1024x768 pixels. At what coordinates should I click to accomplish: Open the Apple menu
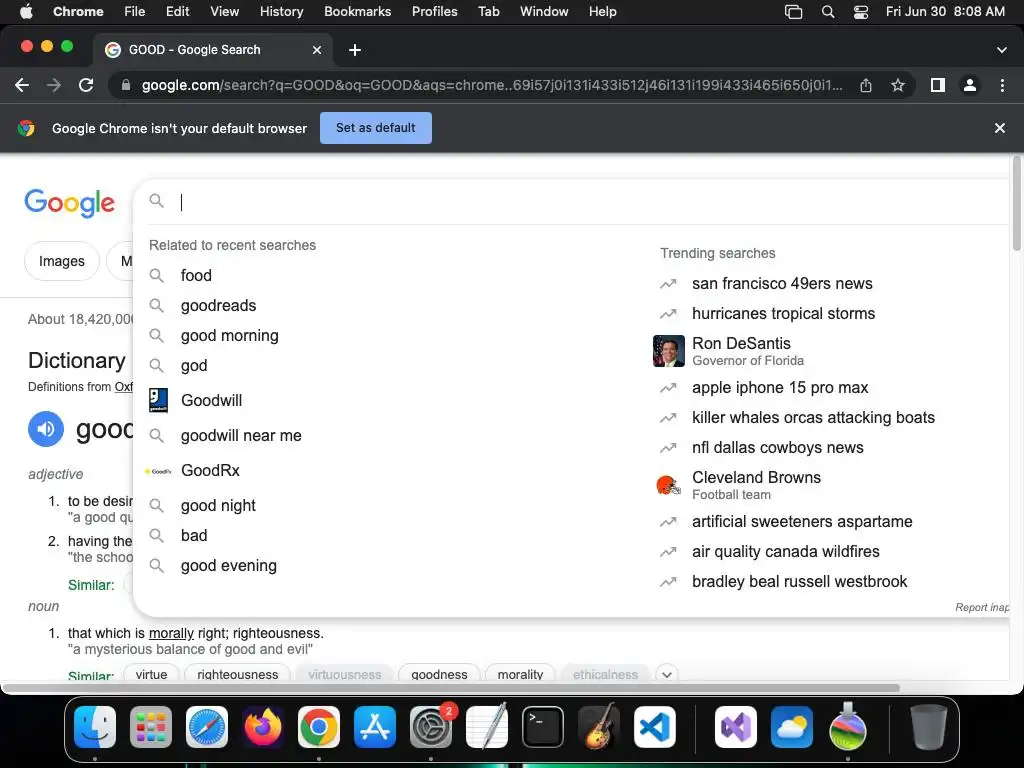click(26, 12)
